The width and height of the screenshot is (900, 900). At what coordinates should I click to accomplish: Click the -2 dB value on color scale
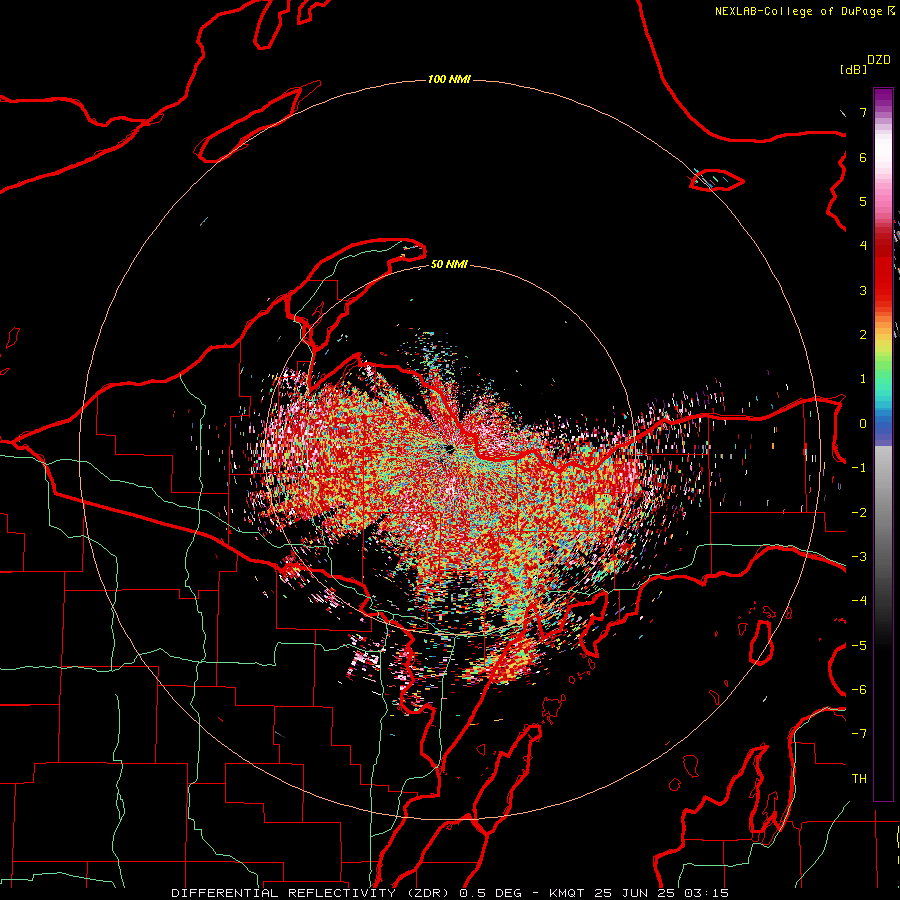[859, 513]
